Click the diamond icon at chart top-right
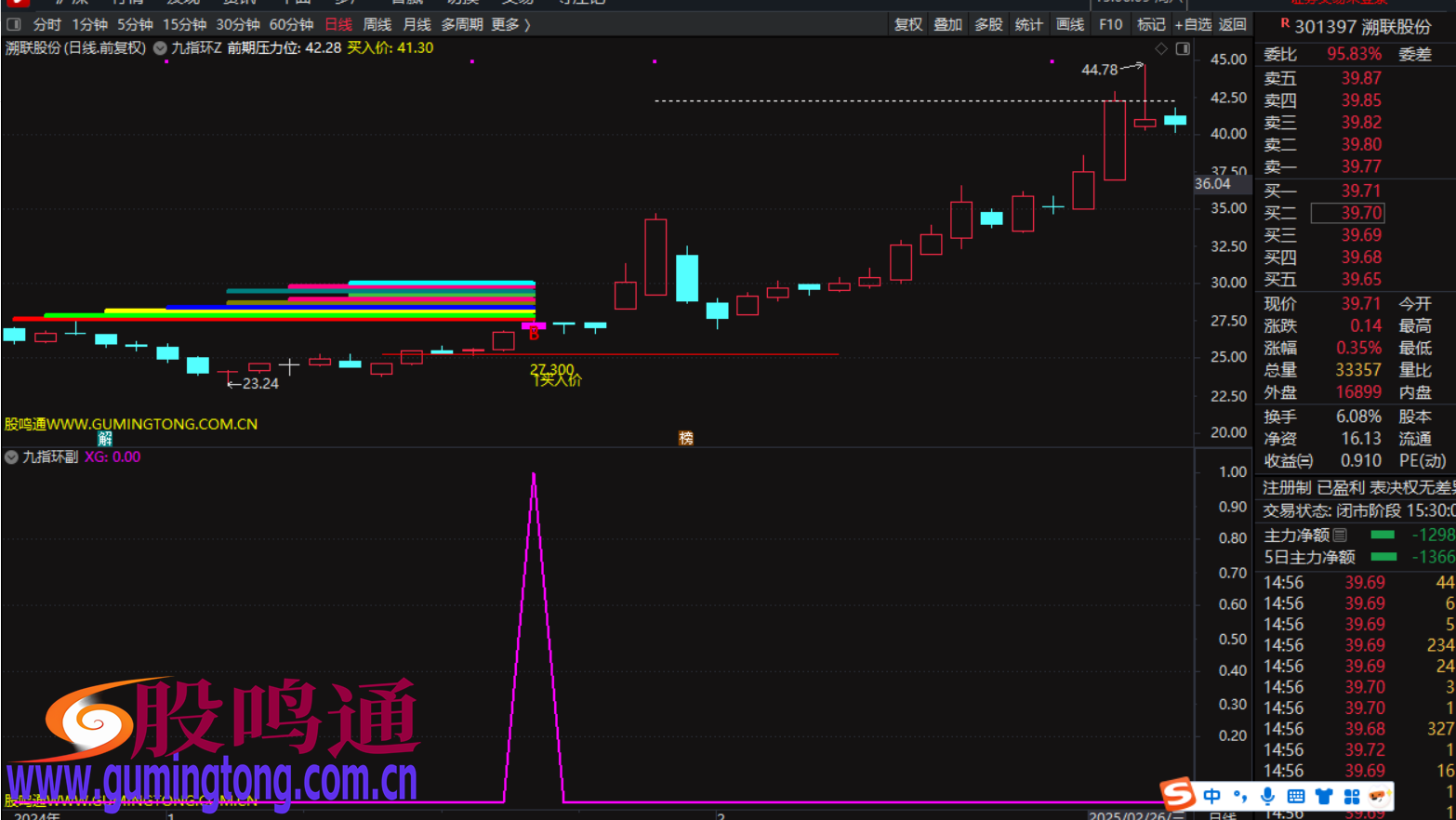 (1160, 48)
